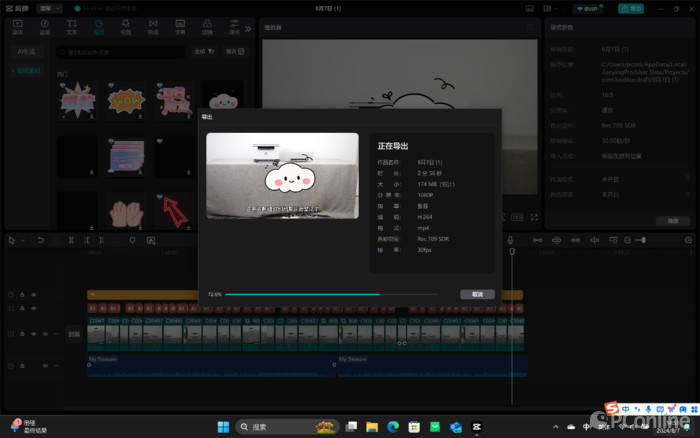Cancel the export with the 取消 button

477,295
